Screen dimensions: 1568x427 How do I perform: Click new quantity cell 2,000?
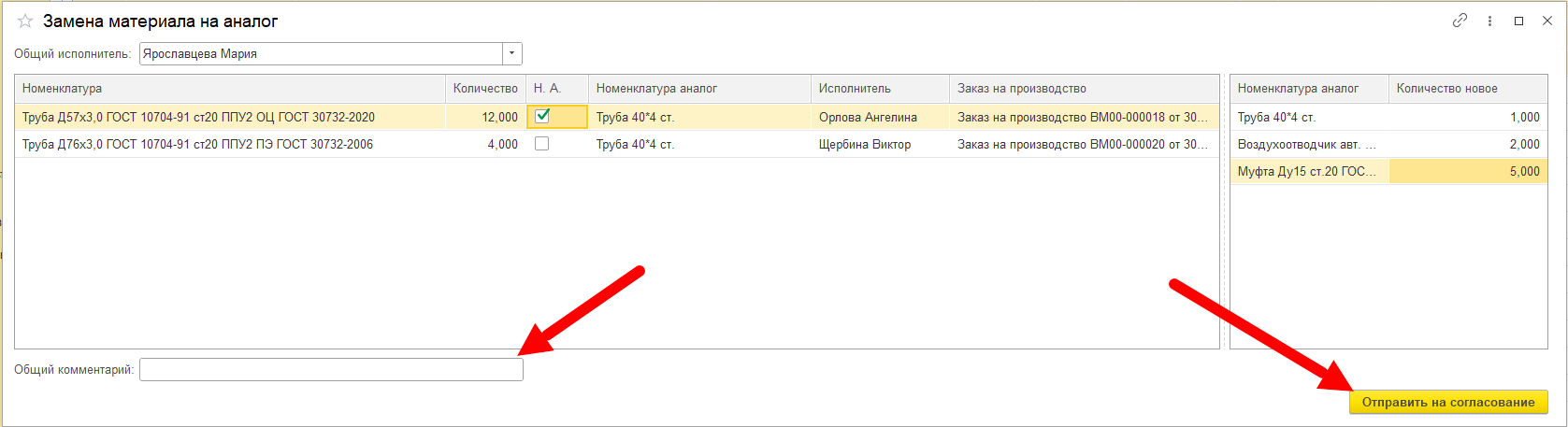[x=1468, y=144]
